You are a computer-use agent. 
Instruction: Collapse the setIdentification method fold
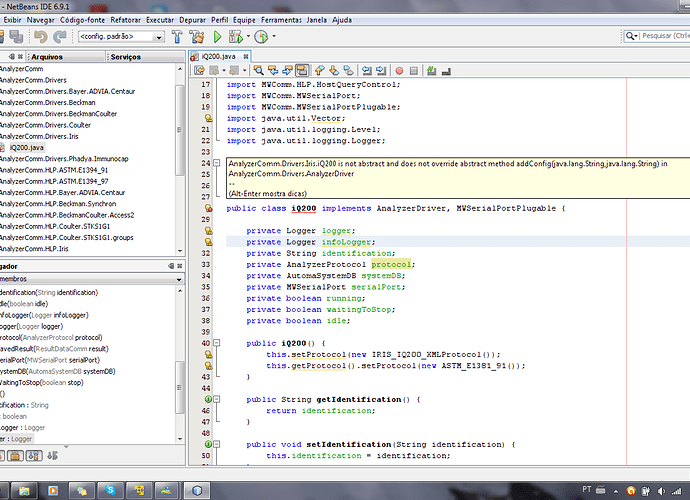(217, 444)
